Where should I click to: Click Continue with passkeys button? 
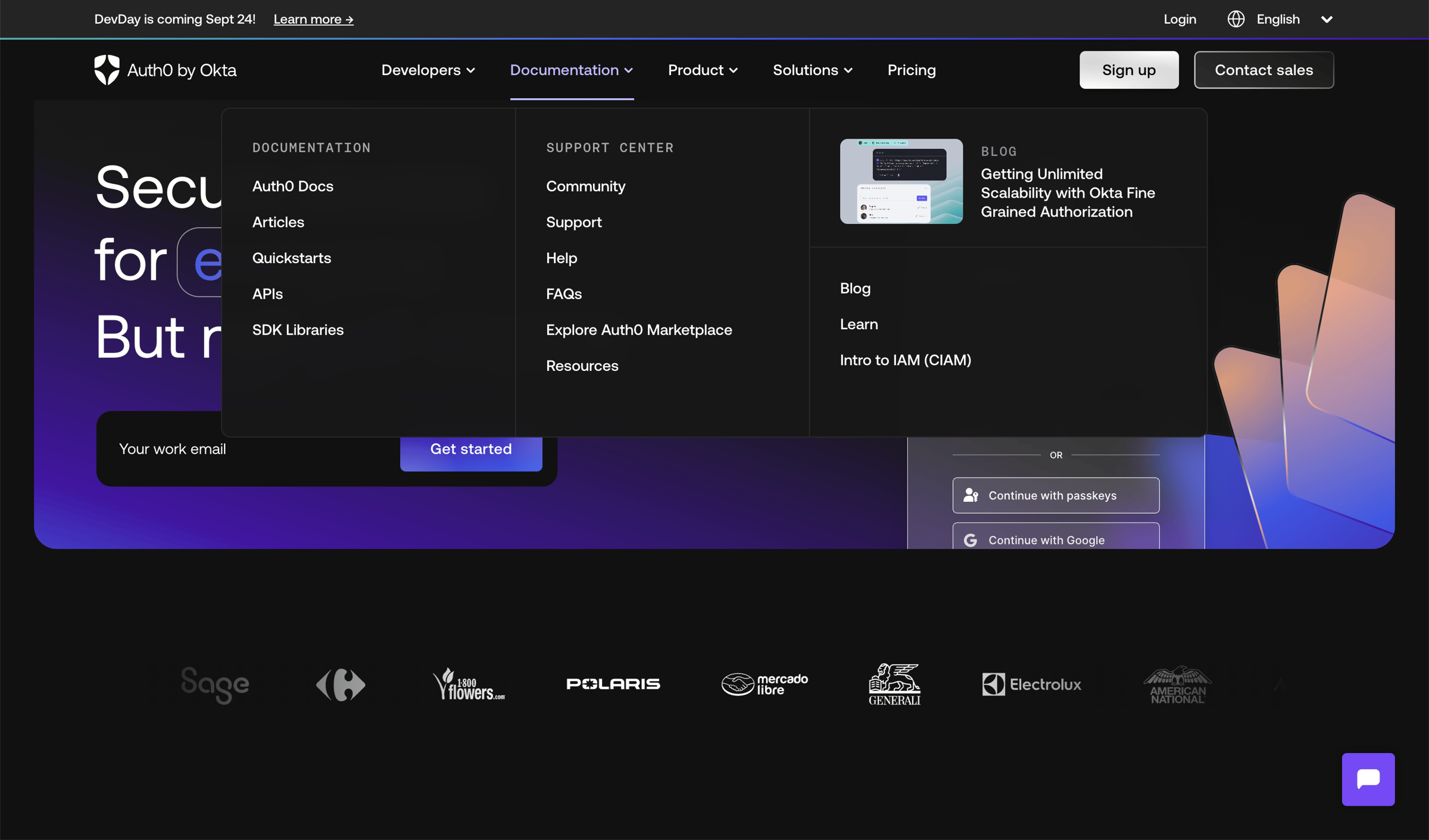1056,495
